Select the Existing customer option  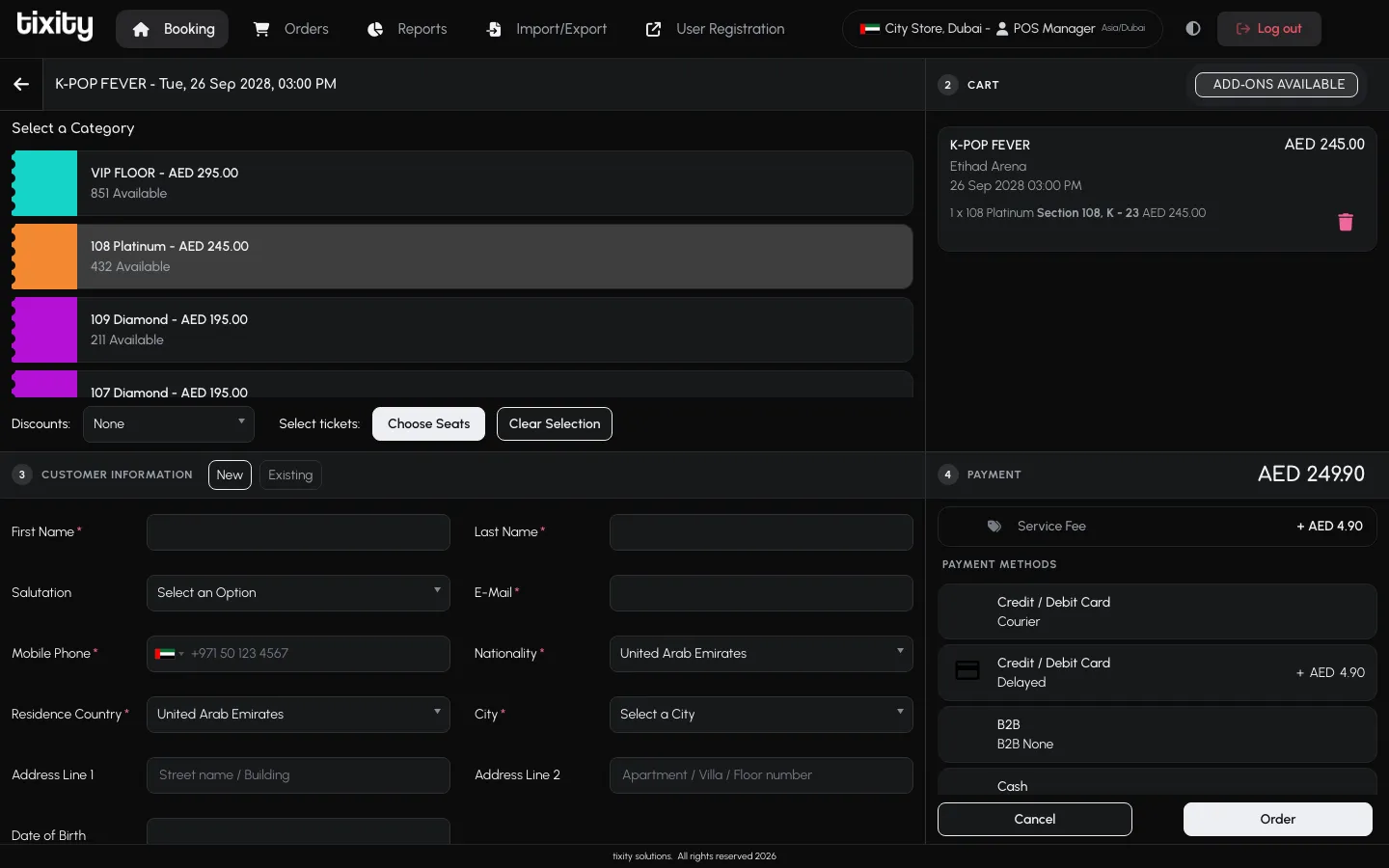click(x=290, y=475)
